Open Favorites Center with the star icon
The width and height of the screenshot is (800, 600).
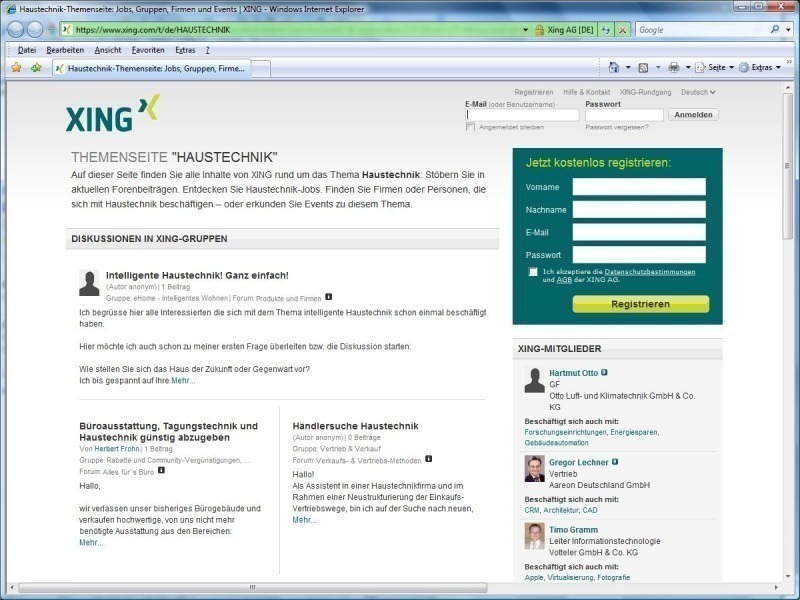(16, 67)
